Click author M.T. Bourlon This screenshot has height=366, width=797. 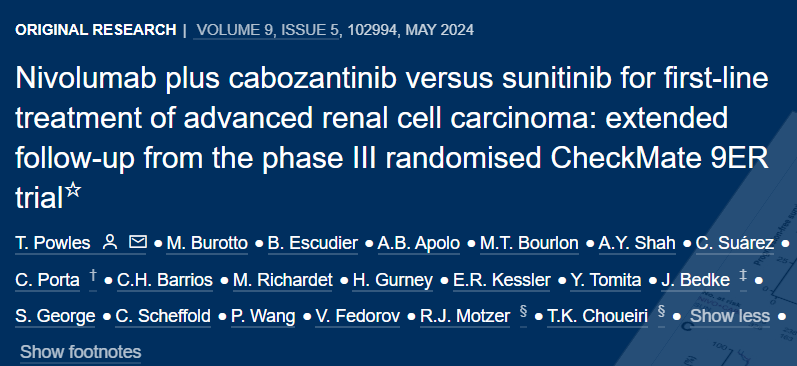pos(529,243)
